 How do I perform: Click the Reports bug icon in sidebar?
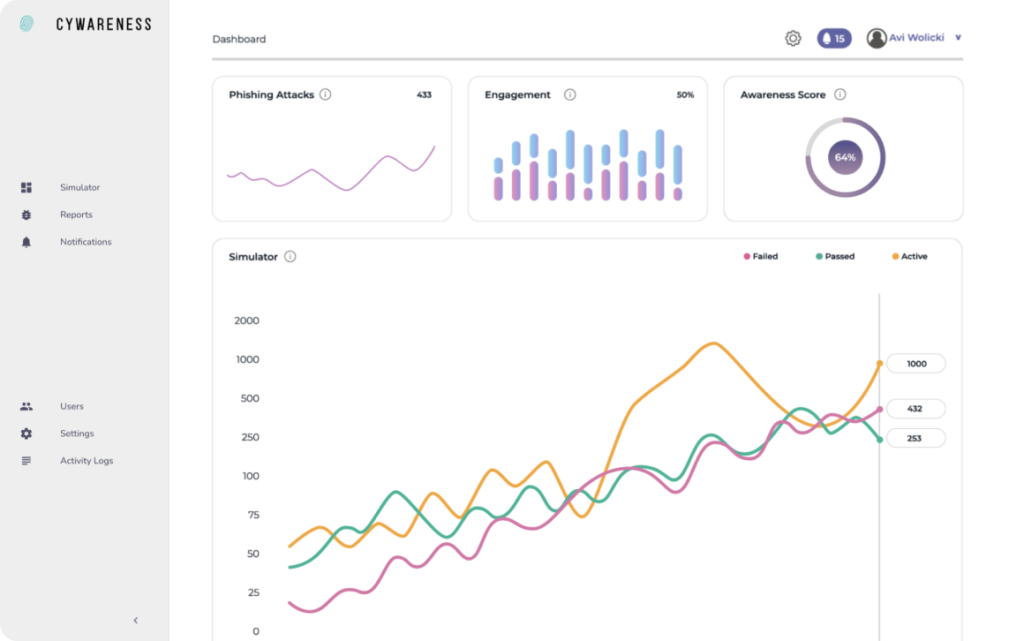26,215
